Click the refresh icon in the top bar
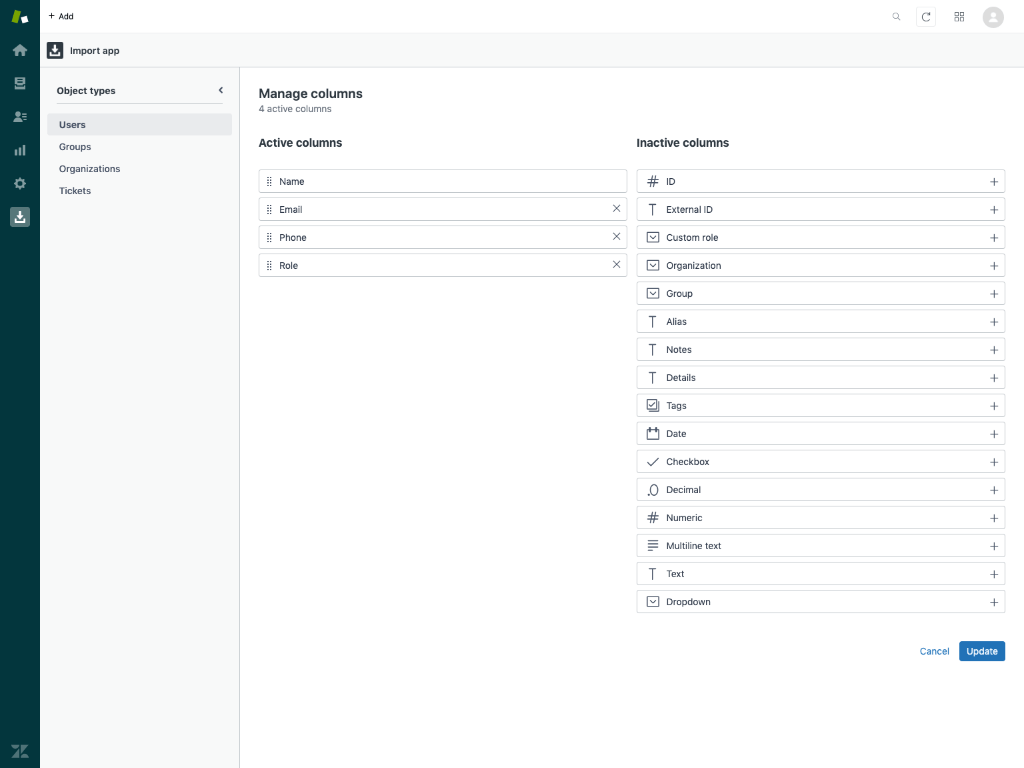Image resolution: width=1024 pixels, height=768 pixels. [x=927, y=16]
